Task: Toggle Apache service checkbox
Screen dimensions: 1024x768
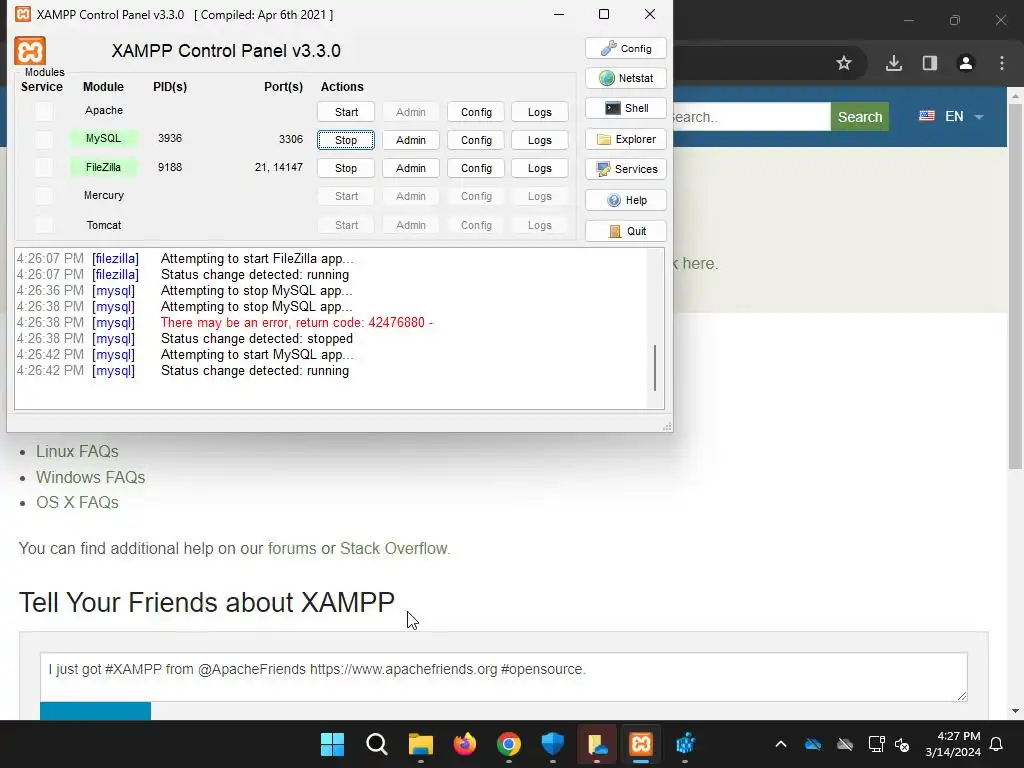Action: (x=44, y=111)
